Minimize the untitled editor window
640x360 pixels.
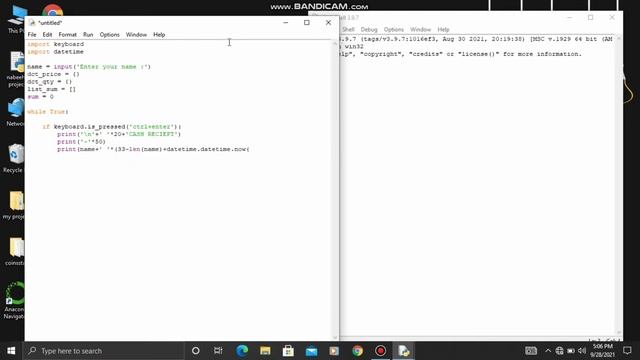click(286, 22)
